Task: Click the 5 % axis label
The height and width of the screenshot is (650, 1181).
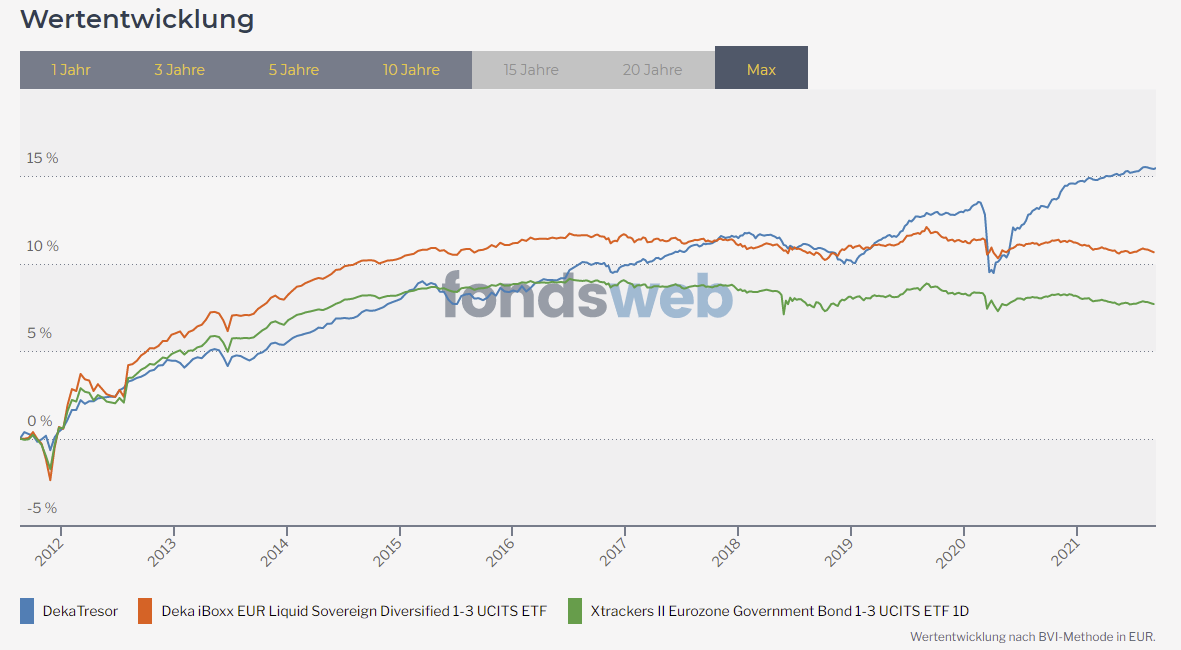Action: tap(39, 333)
